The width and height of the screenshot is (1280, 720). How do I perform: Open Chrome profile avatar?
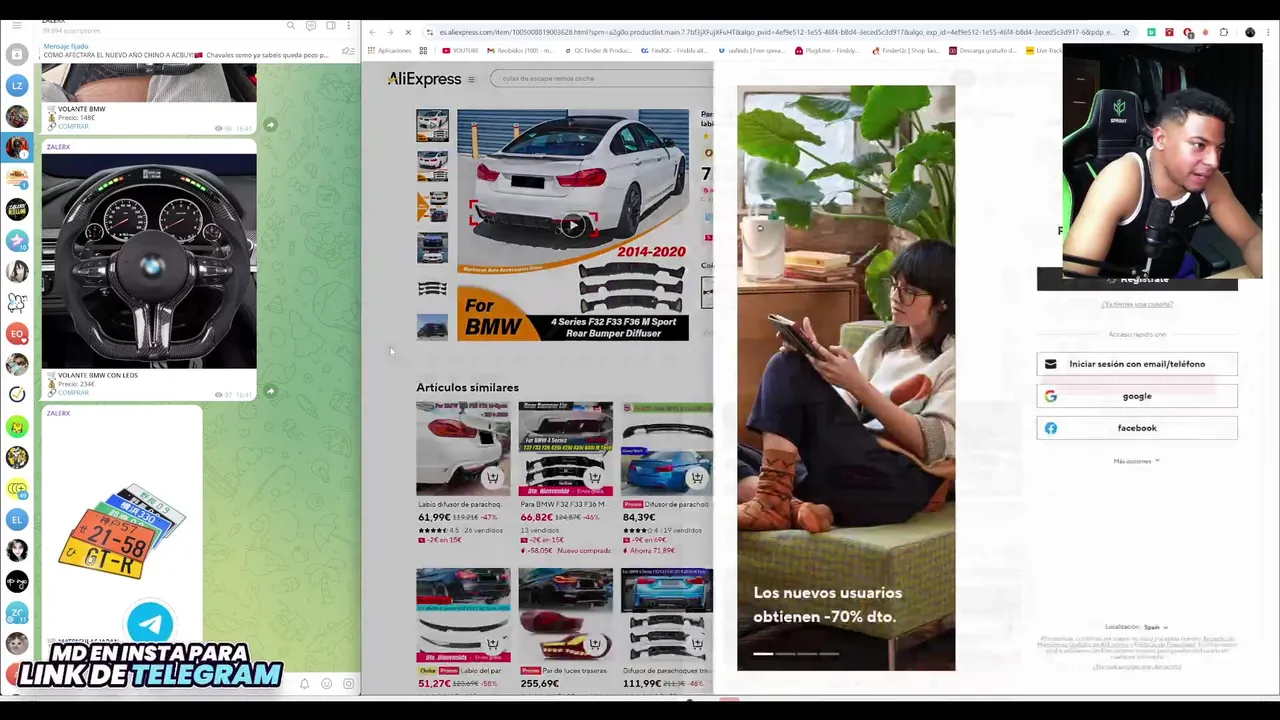click(x=1250, y=32)
